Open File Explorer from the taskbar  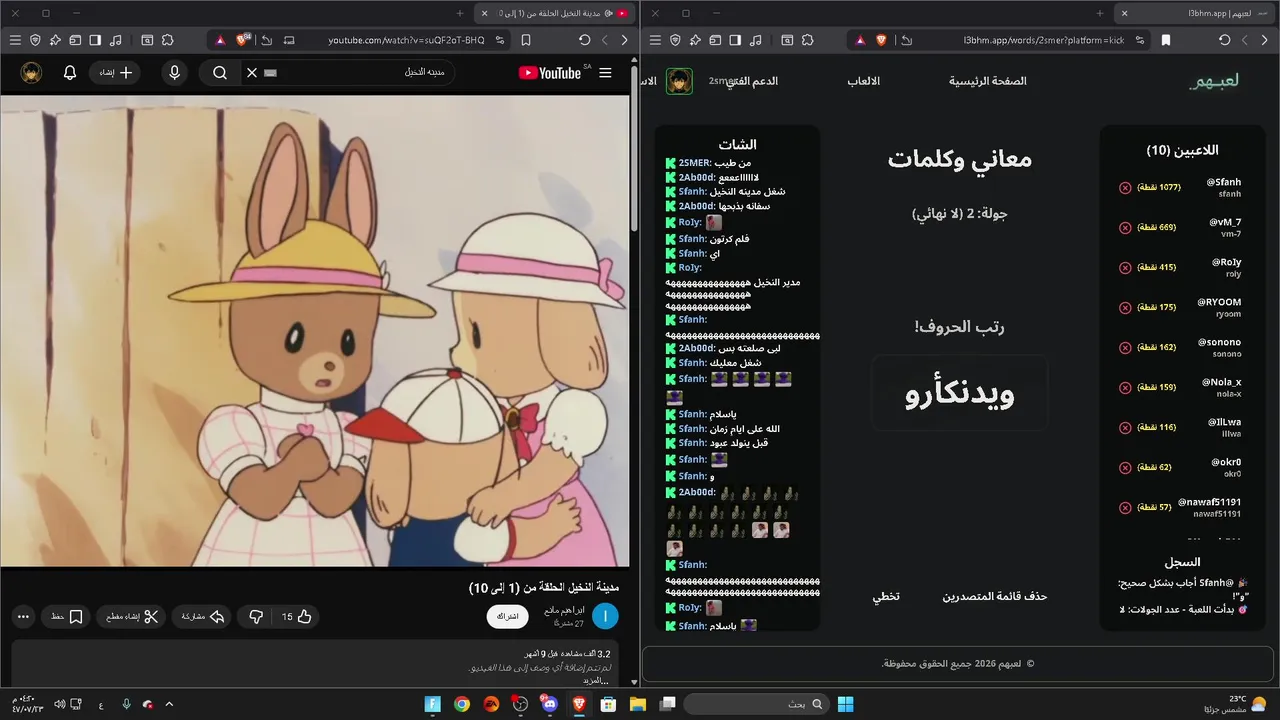coord(637,704)
